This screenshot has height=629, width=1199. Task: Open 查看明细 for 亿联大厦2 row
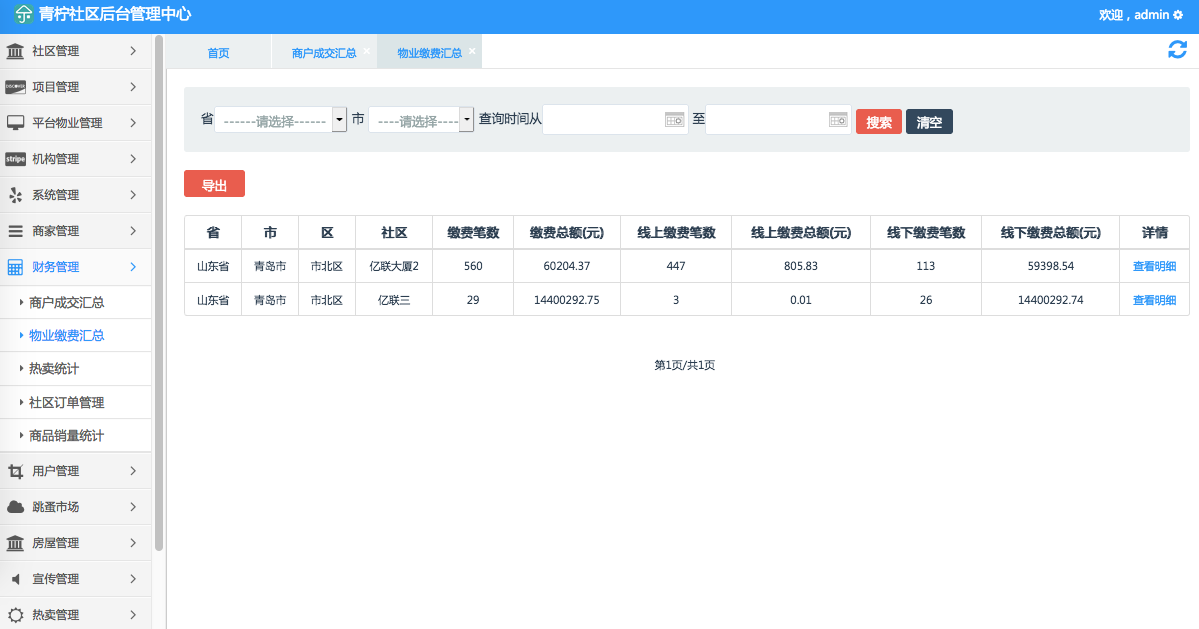1154,266
